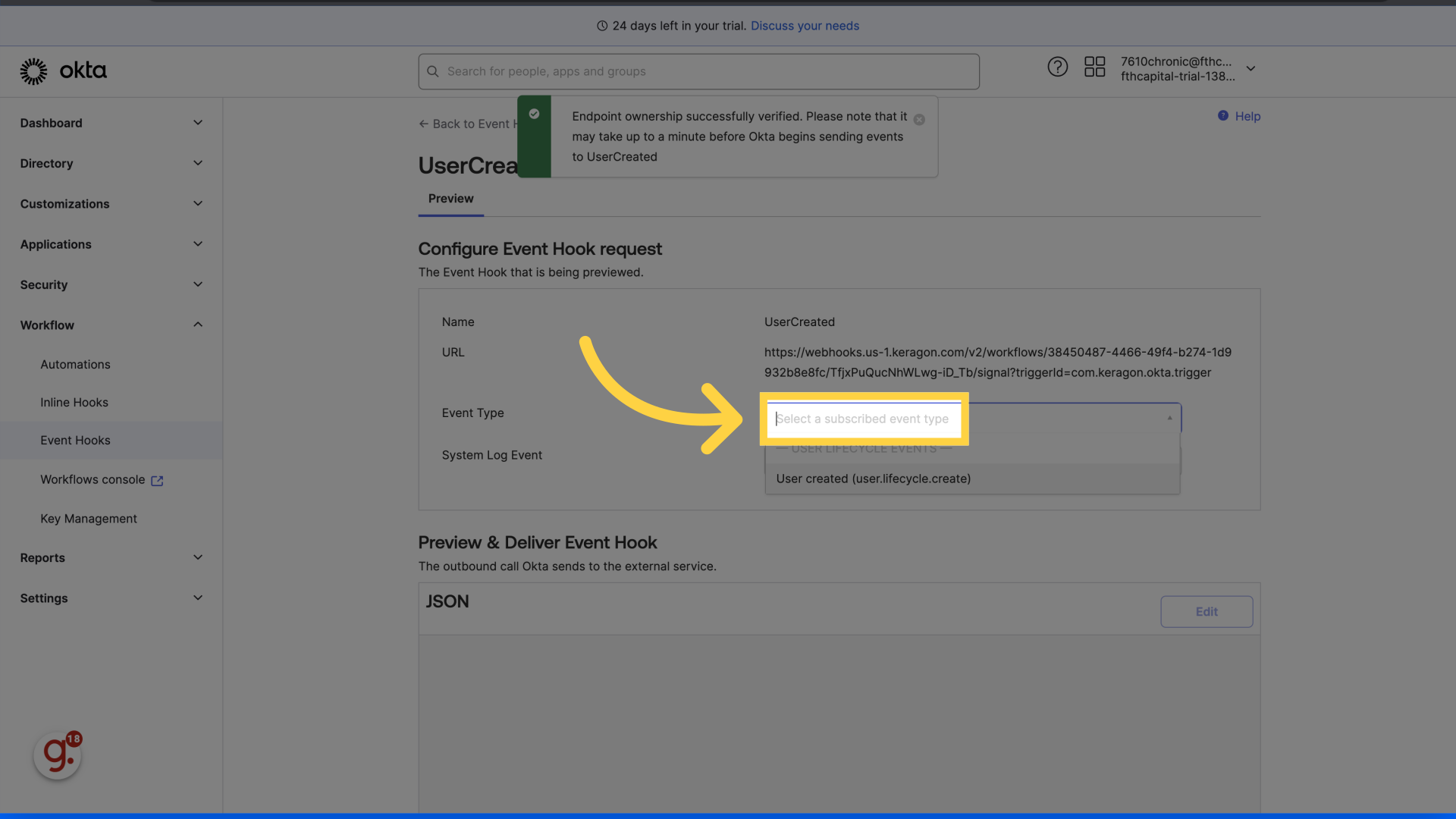Click the Grammarly-style floating g badge
1456x819 pixels.
tap(58, 755)
